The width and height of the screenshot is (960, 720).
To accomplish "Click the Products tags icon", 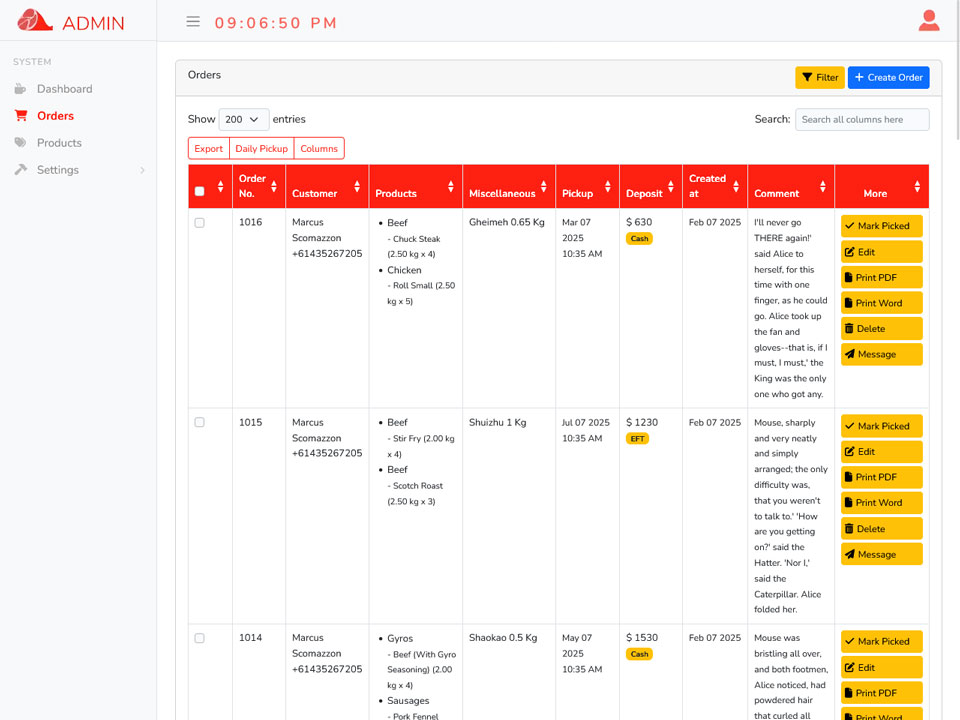I will point(21,143).
